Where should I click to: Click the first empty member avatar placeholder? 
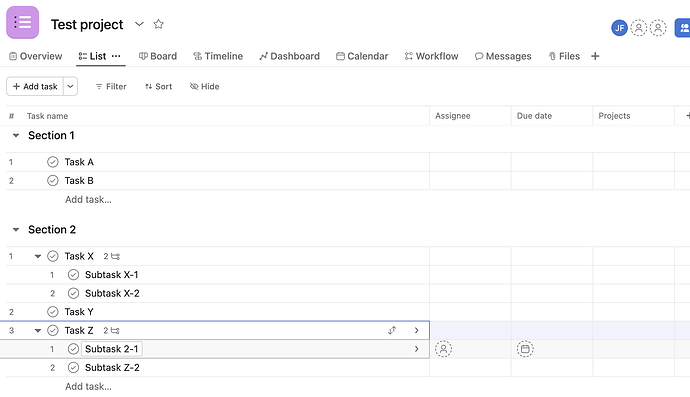[639, 28]
